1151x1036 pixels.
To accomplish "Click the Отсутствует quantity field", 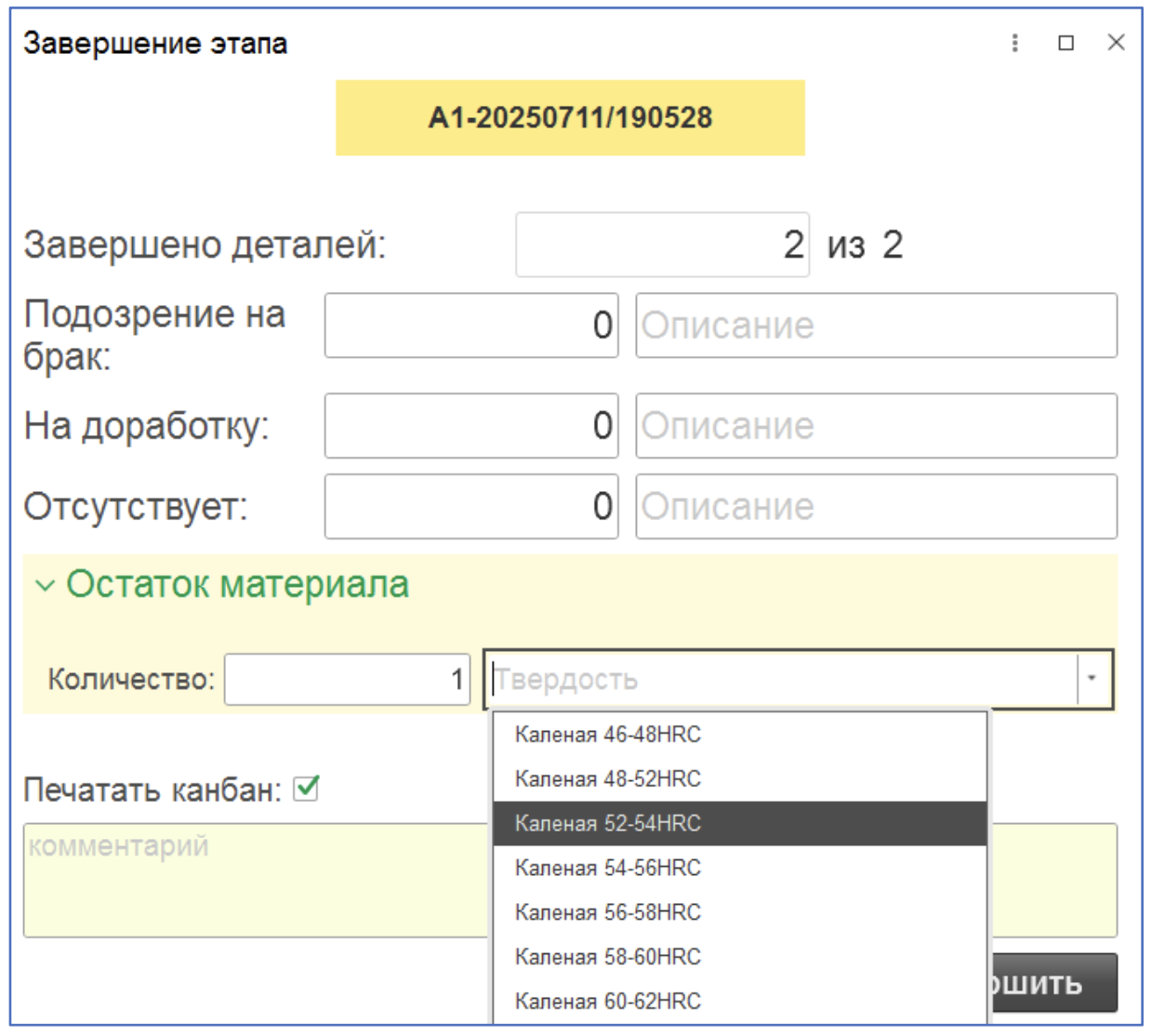I will tap(470, 507).
